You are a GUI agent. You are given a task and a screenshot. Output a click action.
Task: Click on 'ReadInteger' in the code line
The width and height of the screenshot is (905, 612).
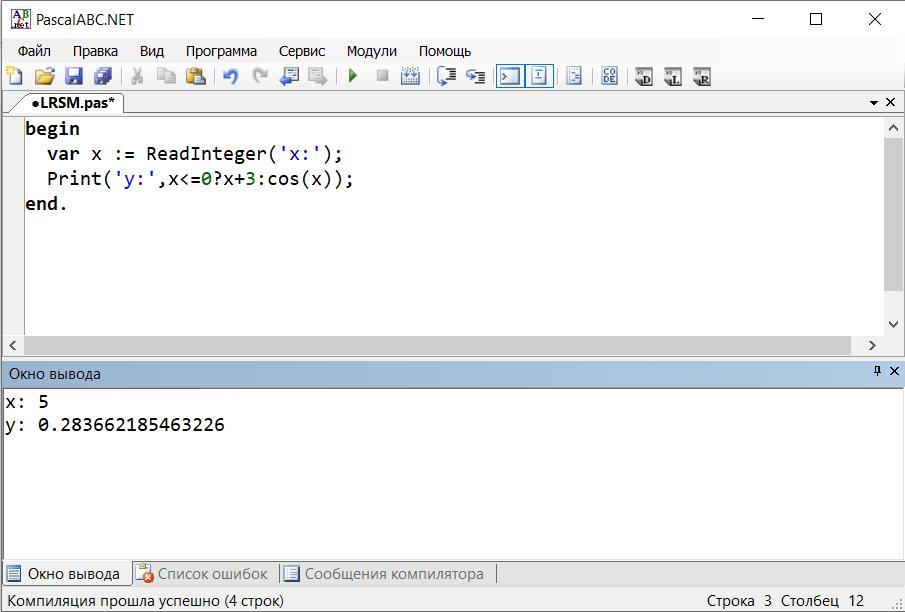click(x=207, y=154)
